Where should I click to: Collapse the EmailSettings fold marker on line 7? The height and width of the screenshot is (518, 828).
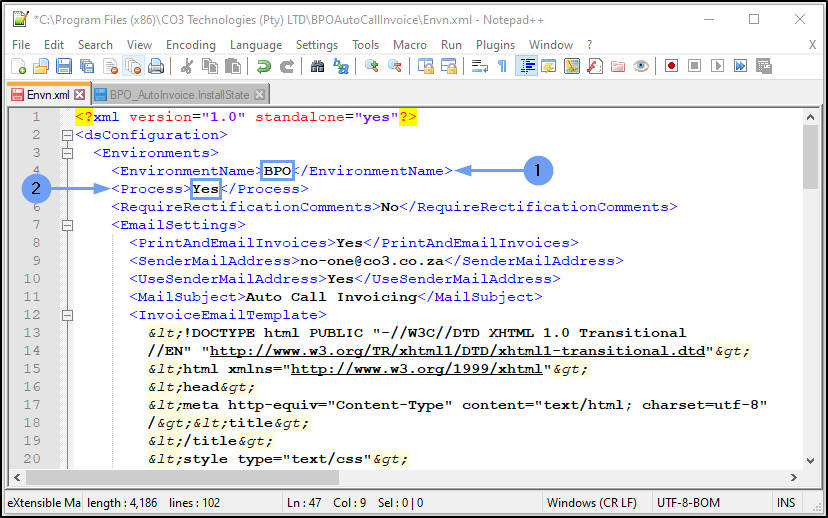click(x=66, y=225)
